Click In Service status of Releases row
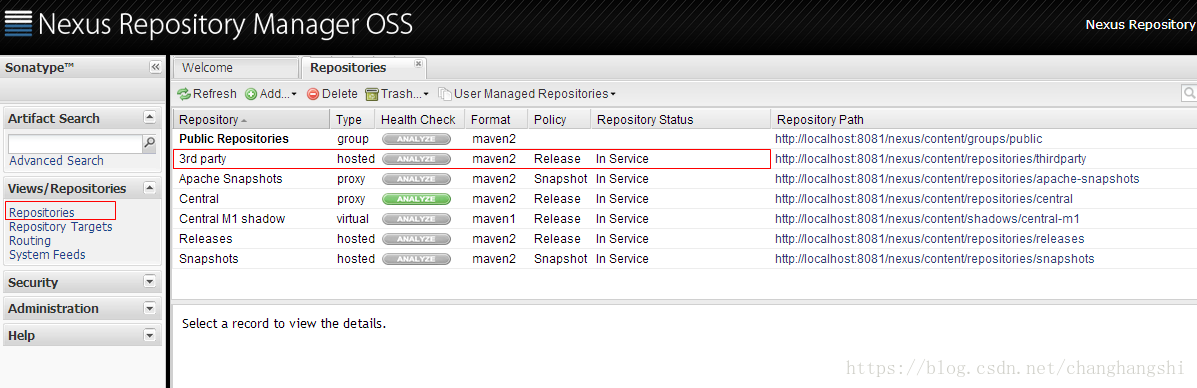The height and width of the screenshot is (388, 1197). point(622,238)
